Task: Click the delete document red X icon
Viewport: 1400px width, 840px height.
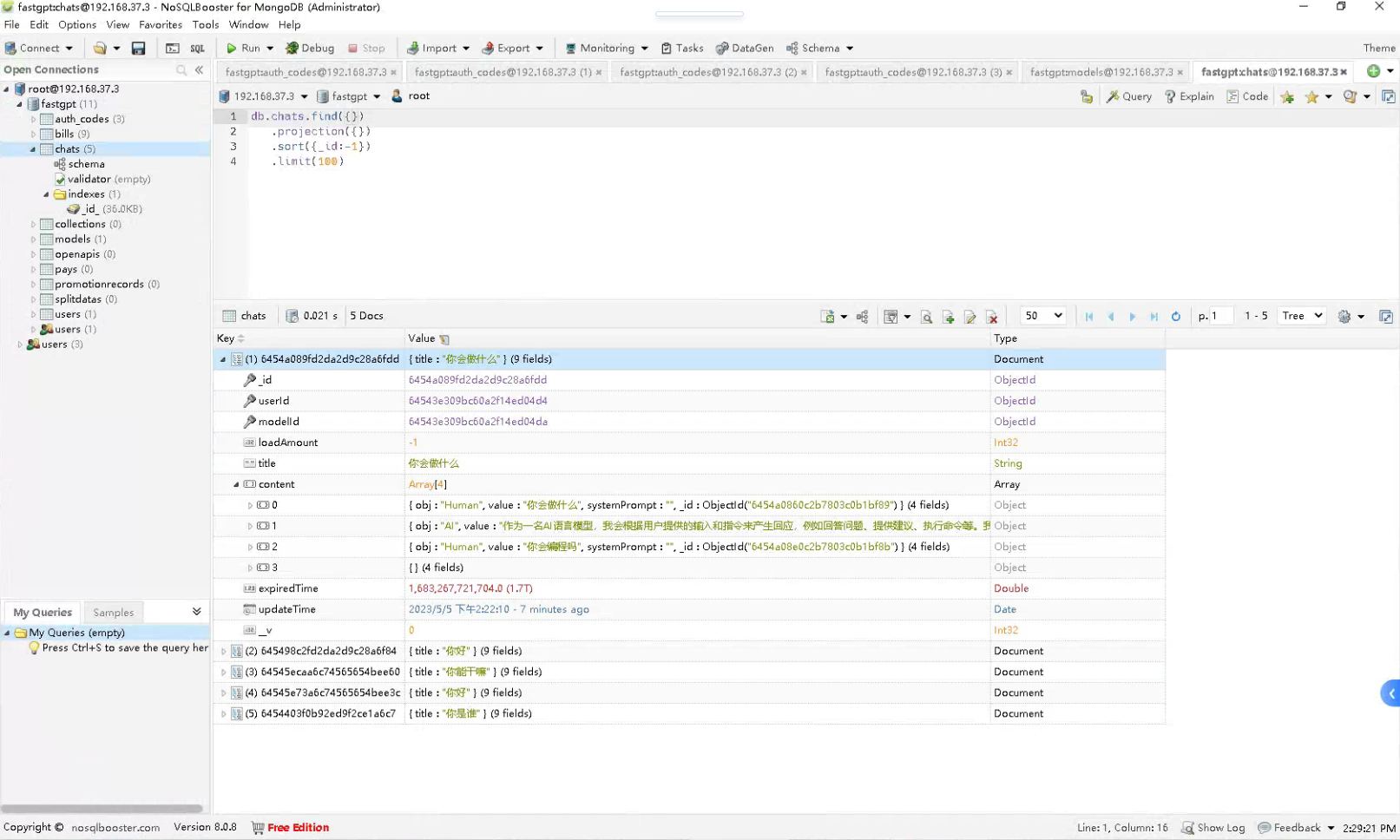Action: coord(991,317)
